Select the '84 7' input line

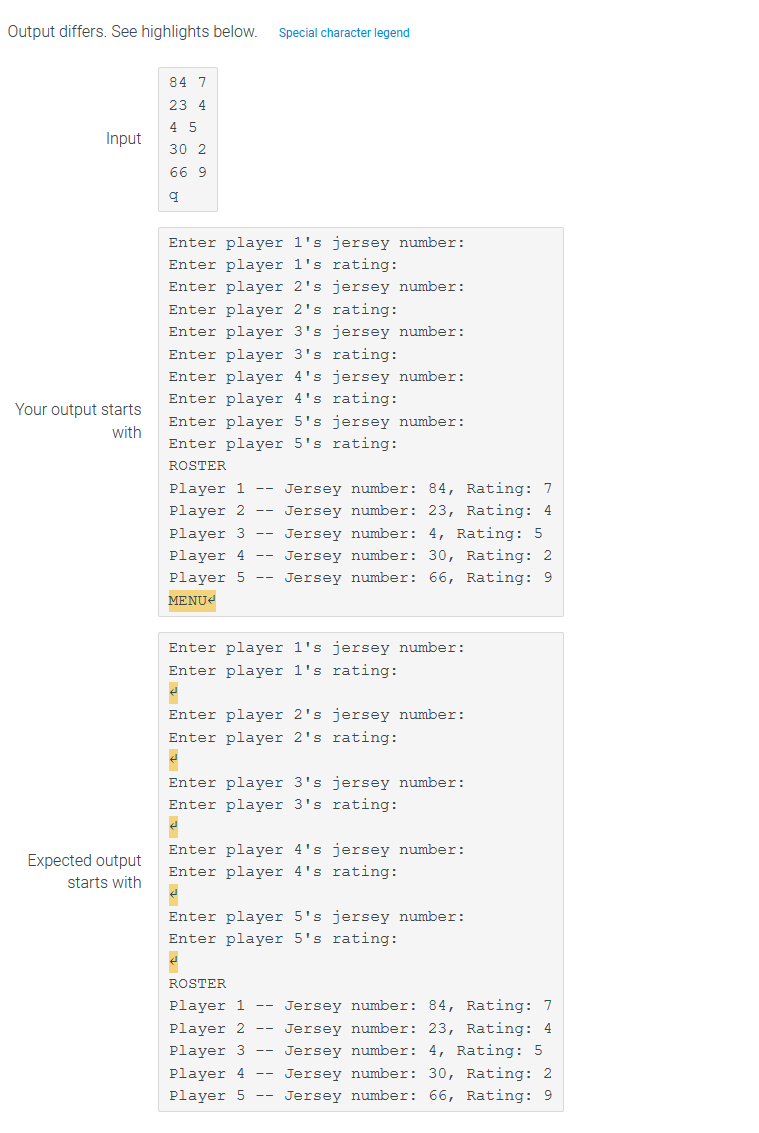[x=187, y=82]
